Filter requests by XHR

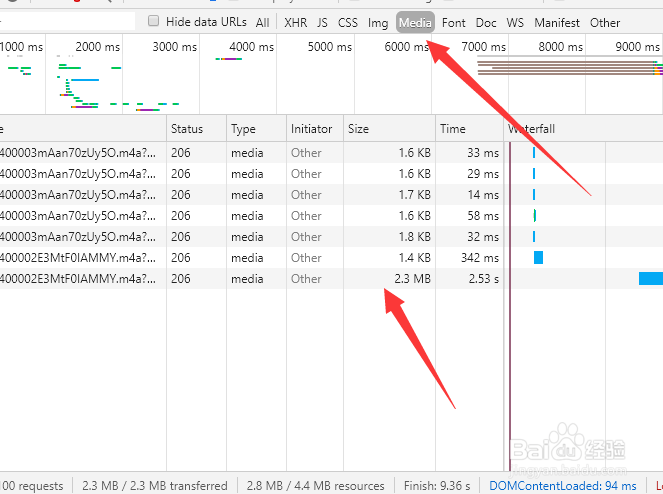click(x=296, y=22)
